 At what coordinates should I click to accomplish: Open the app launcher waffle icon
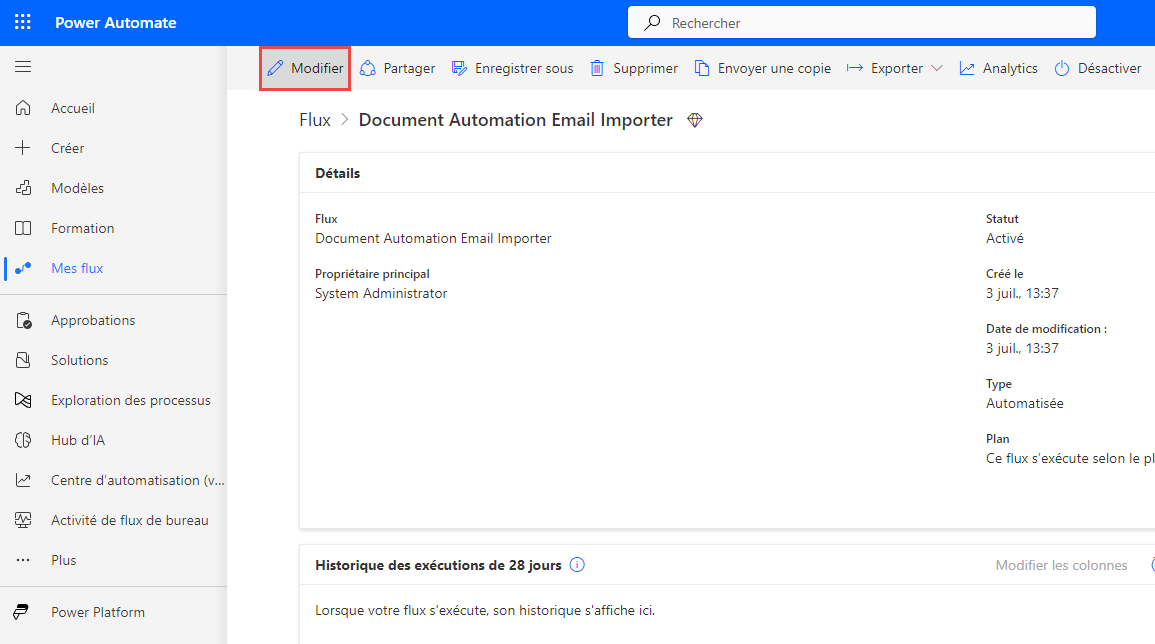(23, 22)
